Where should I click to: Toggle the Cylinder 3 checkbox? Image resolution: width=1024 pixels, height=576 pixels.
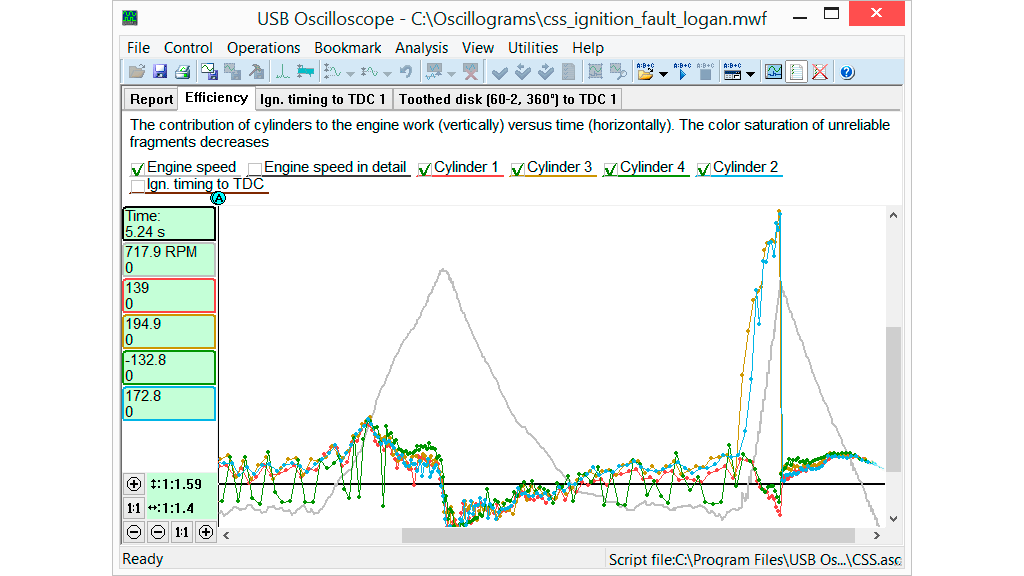(517, 169)
